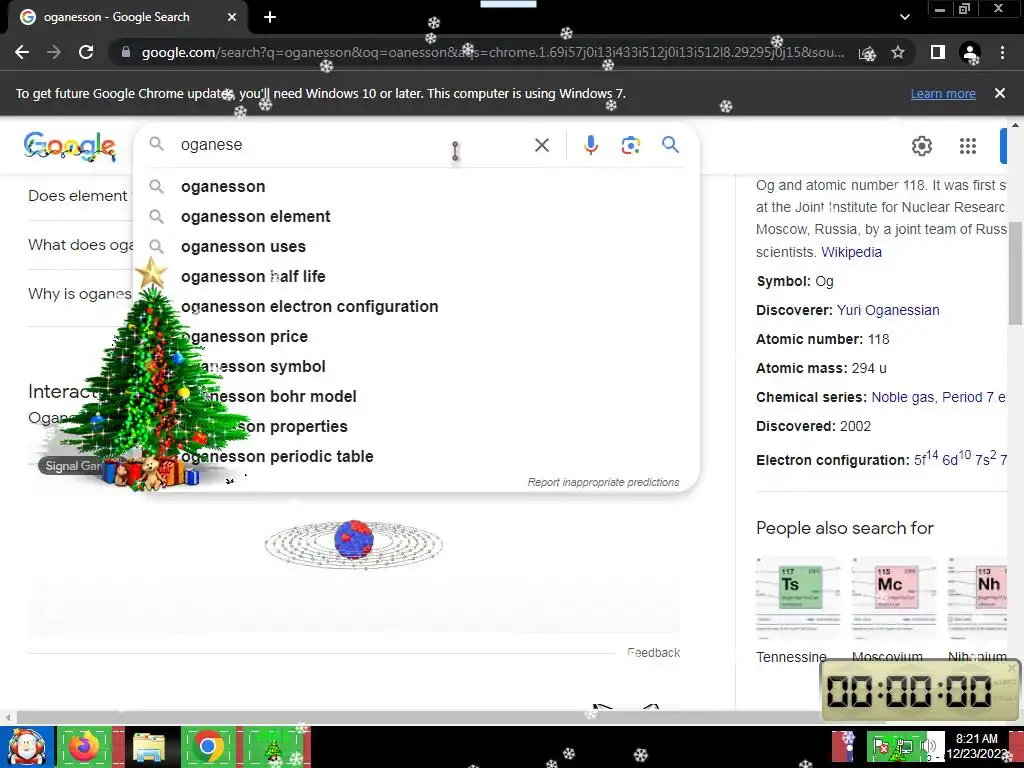
Task: Open the Start menu Santa button
Action: [26, 746]
